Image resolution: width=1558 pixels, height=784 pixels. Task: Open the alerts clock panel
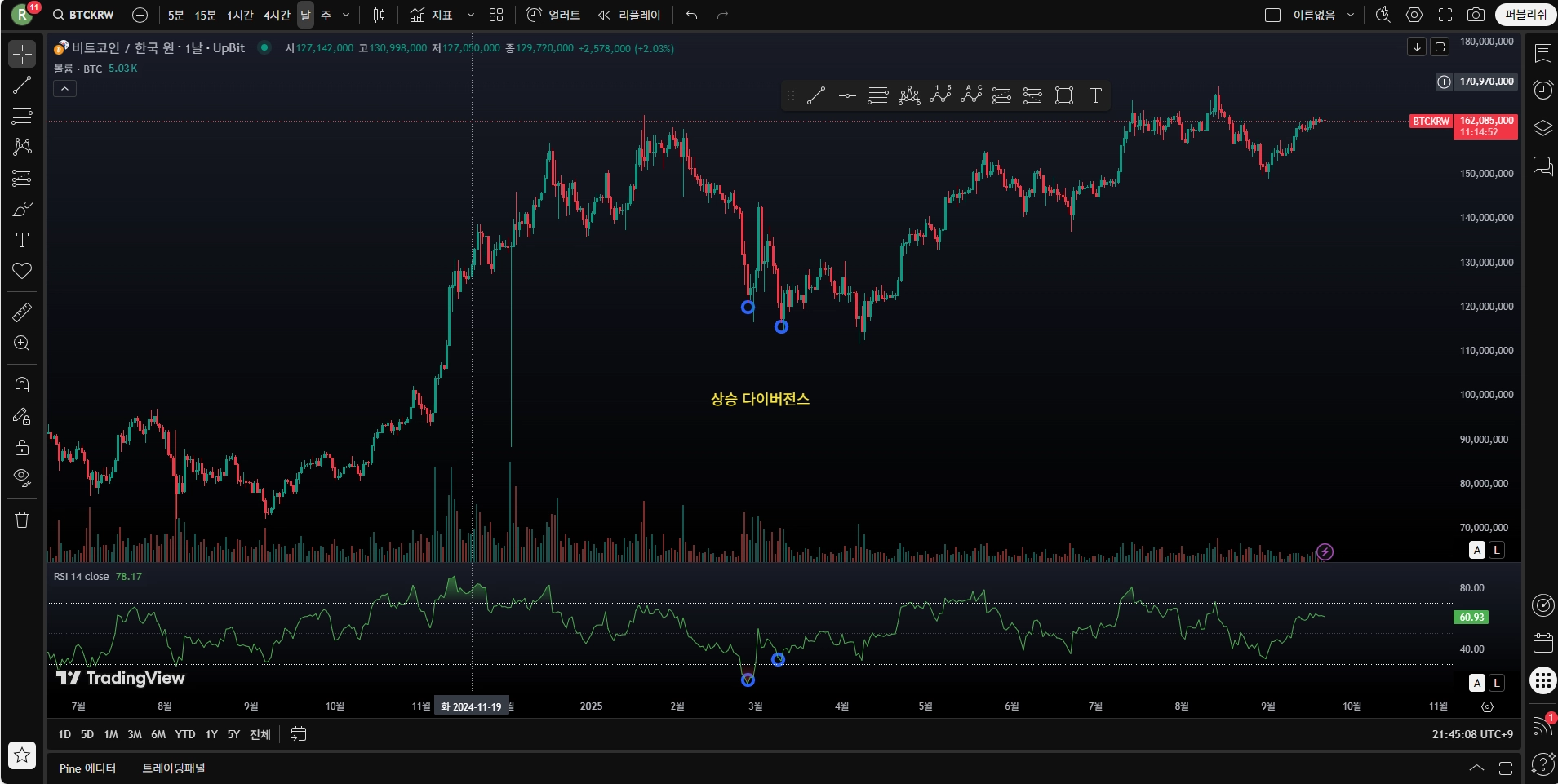pyautogui.click(x=1542, y=90)
